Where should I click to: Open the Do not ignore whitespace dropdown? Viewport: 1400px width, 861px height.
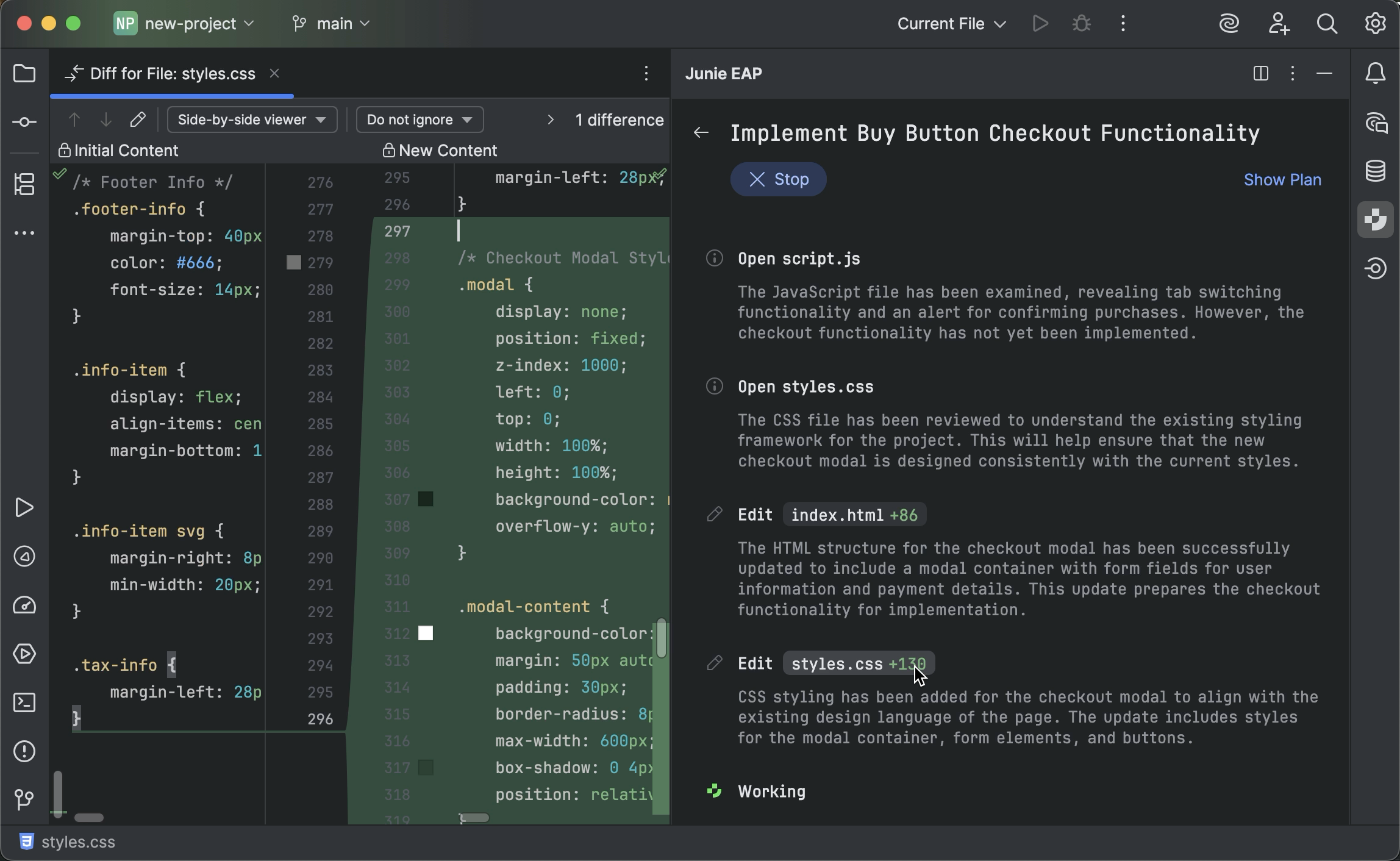(419, 120)
